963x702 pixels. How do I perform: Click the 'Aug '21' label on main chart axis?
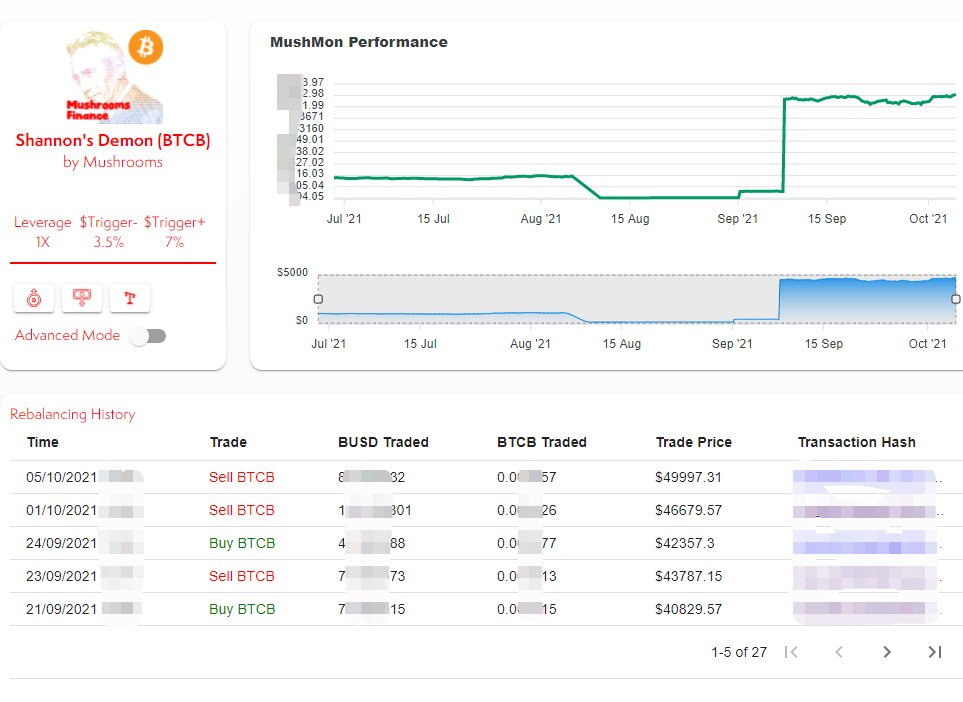540,219
